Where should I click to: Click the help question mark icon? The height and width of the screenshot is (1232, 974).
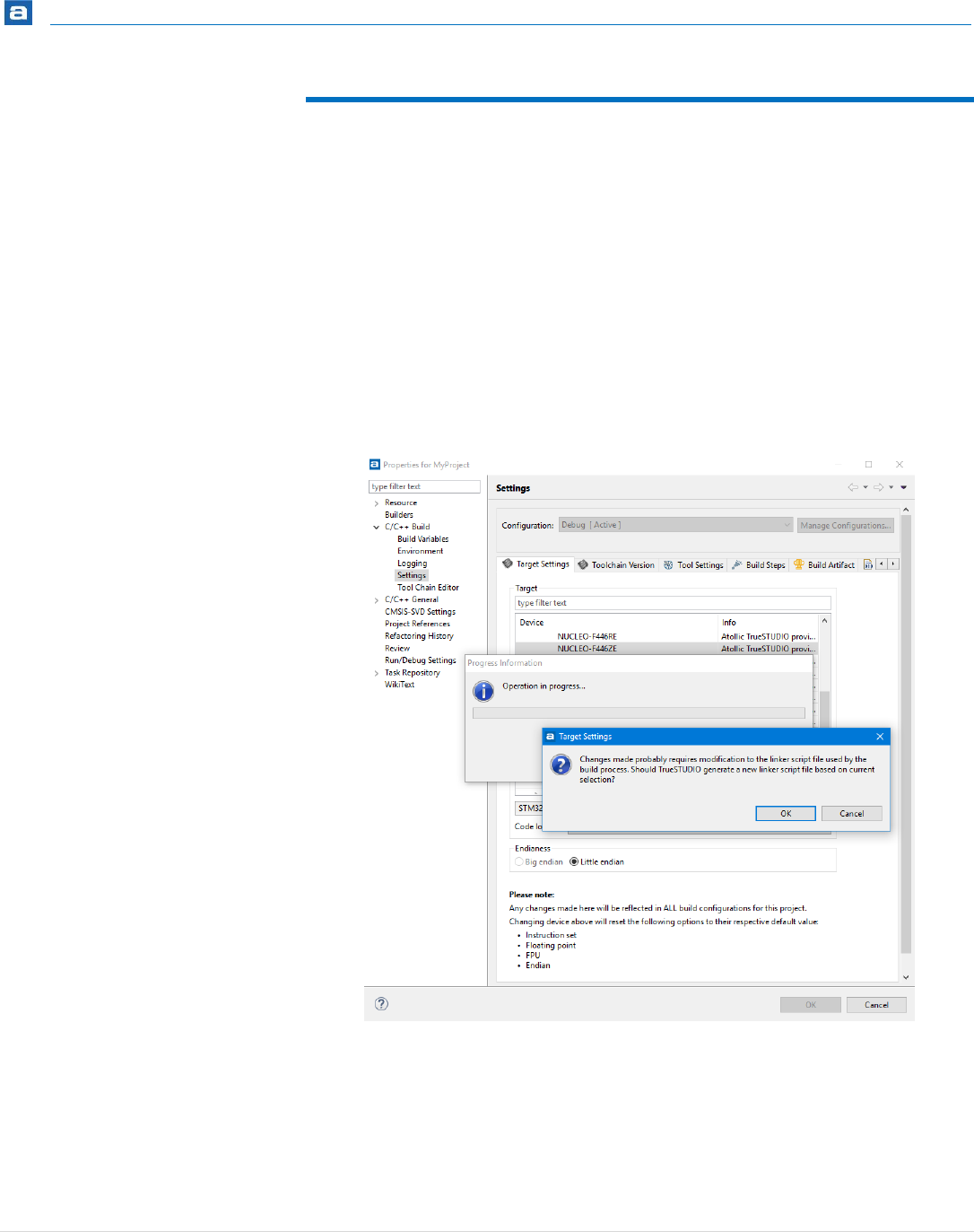coord(381,1003)
